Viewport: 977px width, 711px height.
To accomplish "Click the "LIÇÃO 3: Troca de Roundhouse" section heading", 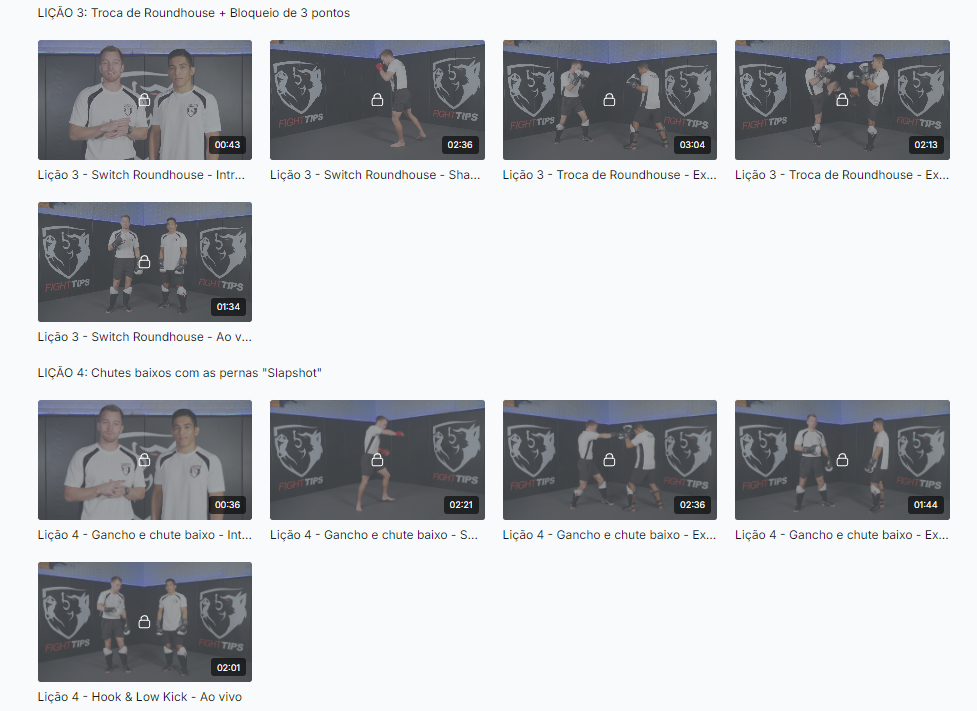I will pos(193,13).
